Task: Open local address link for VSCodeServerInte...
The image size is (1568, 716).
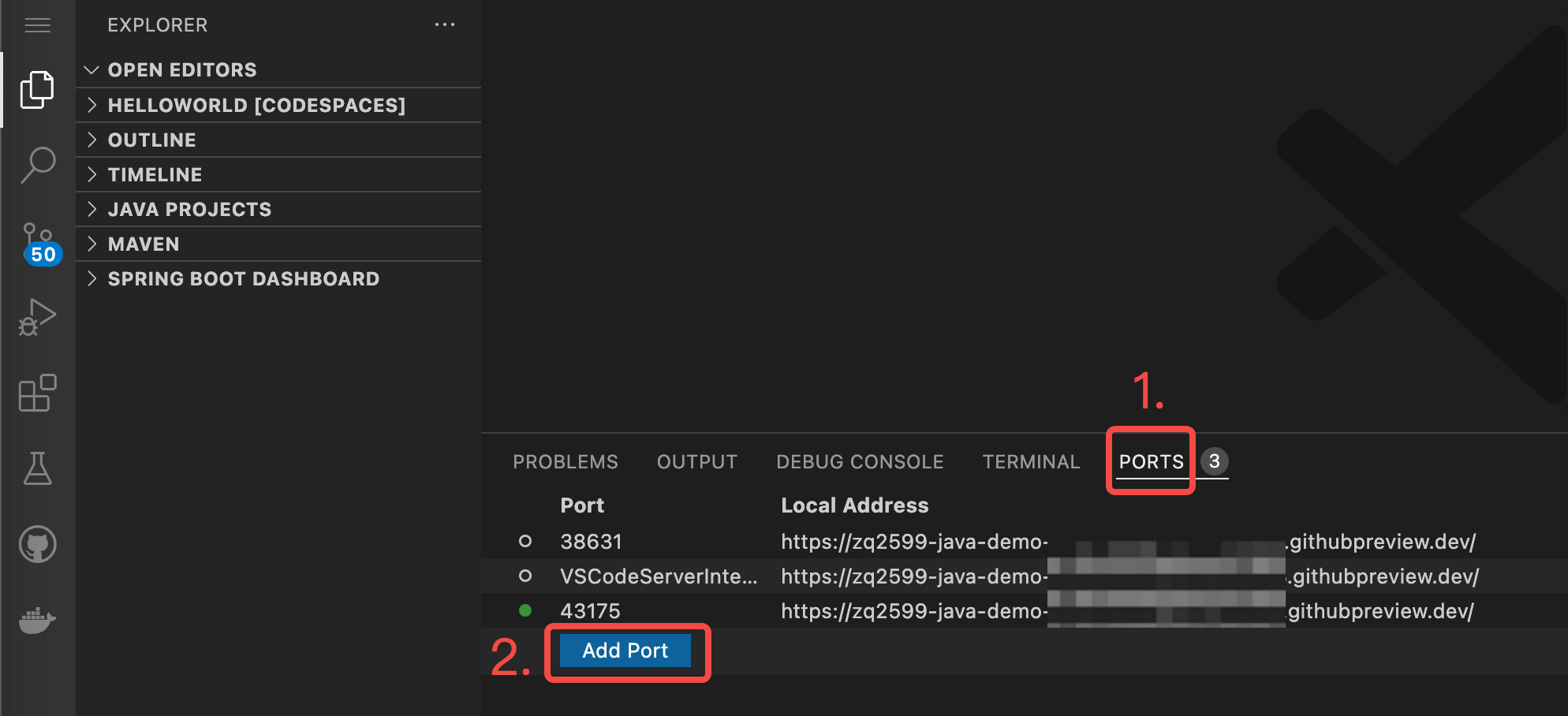Action: pos(1129,576)
